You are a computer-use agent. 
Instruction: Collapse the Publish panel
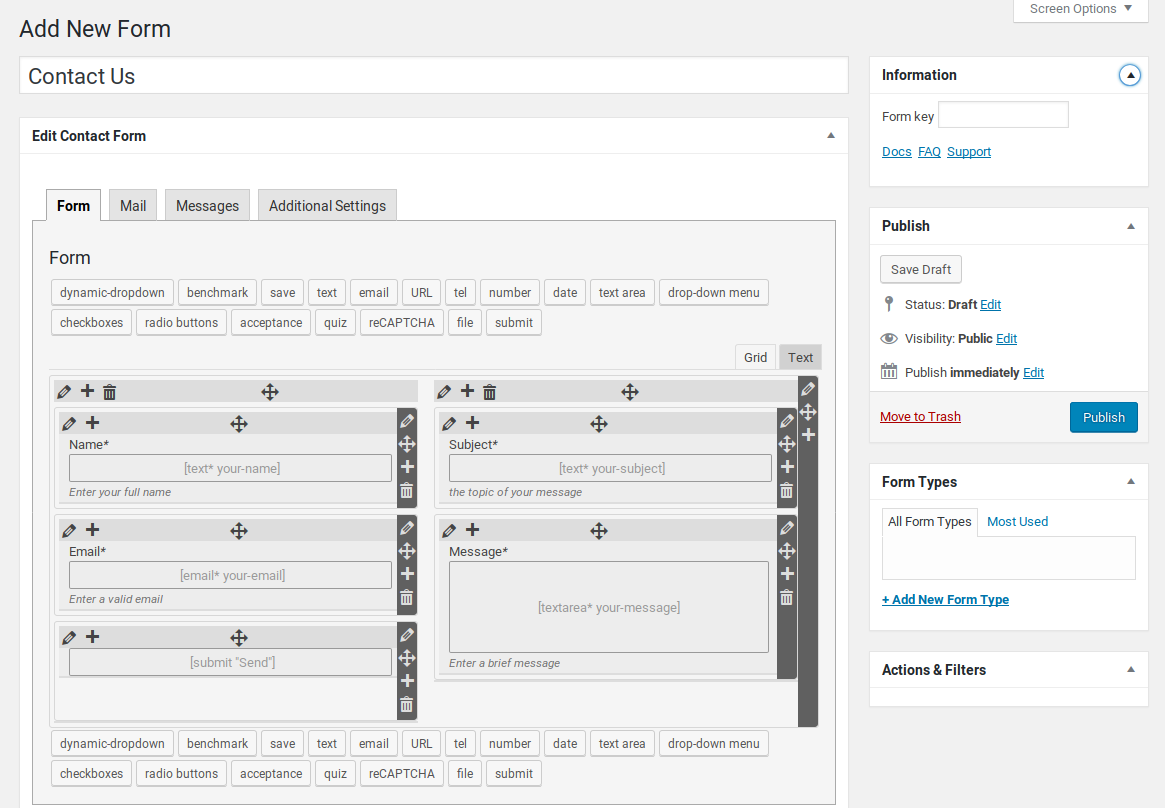coord(1131,227)
